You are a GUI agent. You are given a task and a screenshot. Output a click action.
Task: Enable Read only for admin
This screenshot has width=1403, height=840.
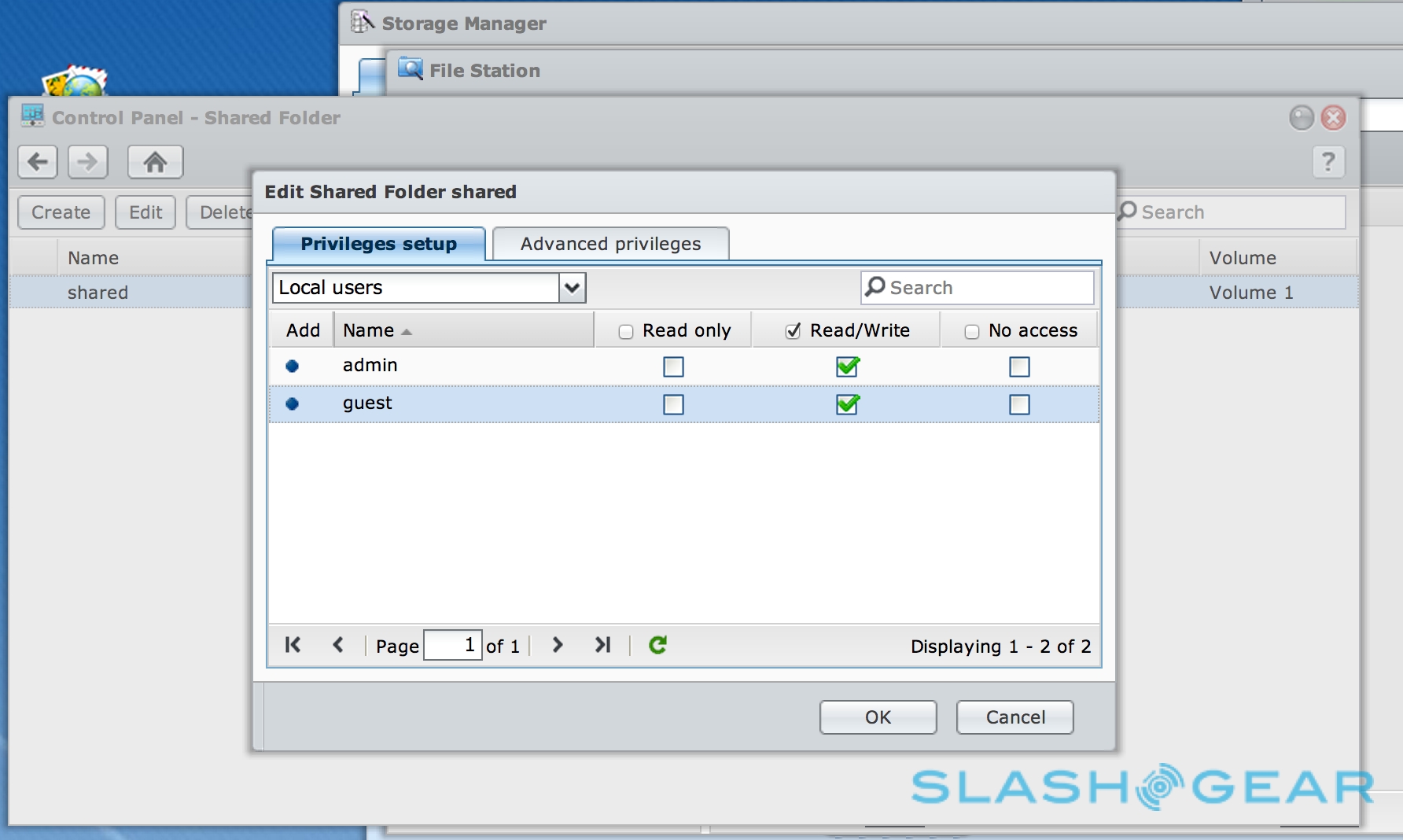(674, 367)
